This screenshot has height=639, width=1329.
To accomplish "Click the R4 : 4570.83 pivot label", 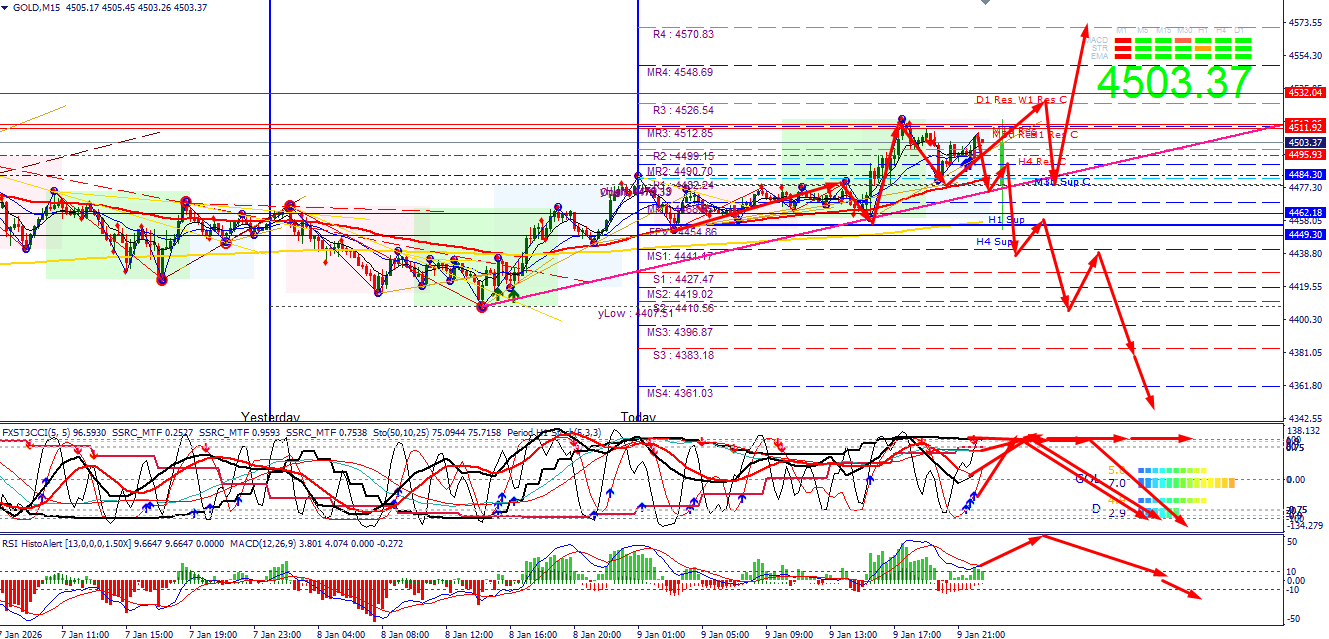I will [683, 34].
